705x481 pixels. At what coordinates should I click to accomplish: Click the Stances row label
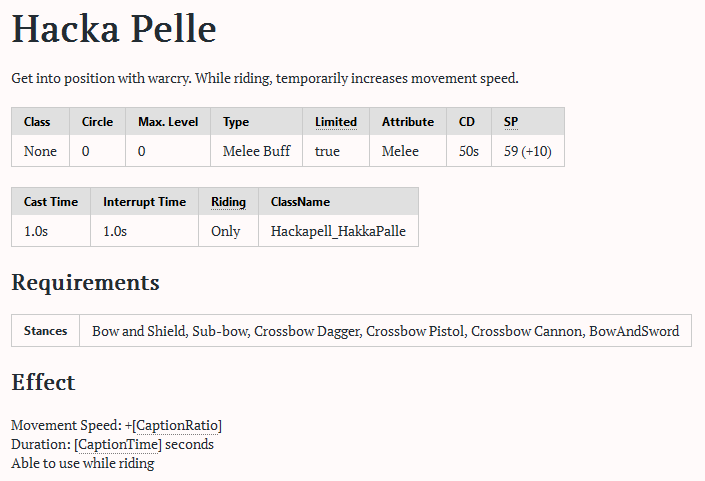(x=46, y=331)
